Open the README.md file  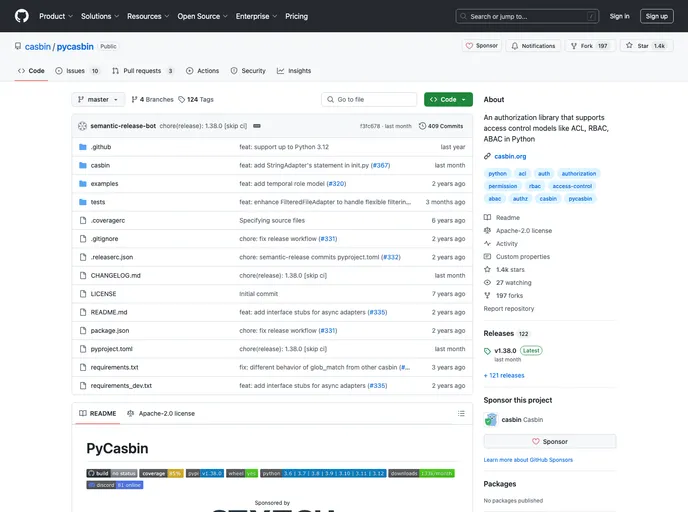coord(109,312)
